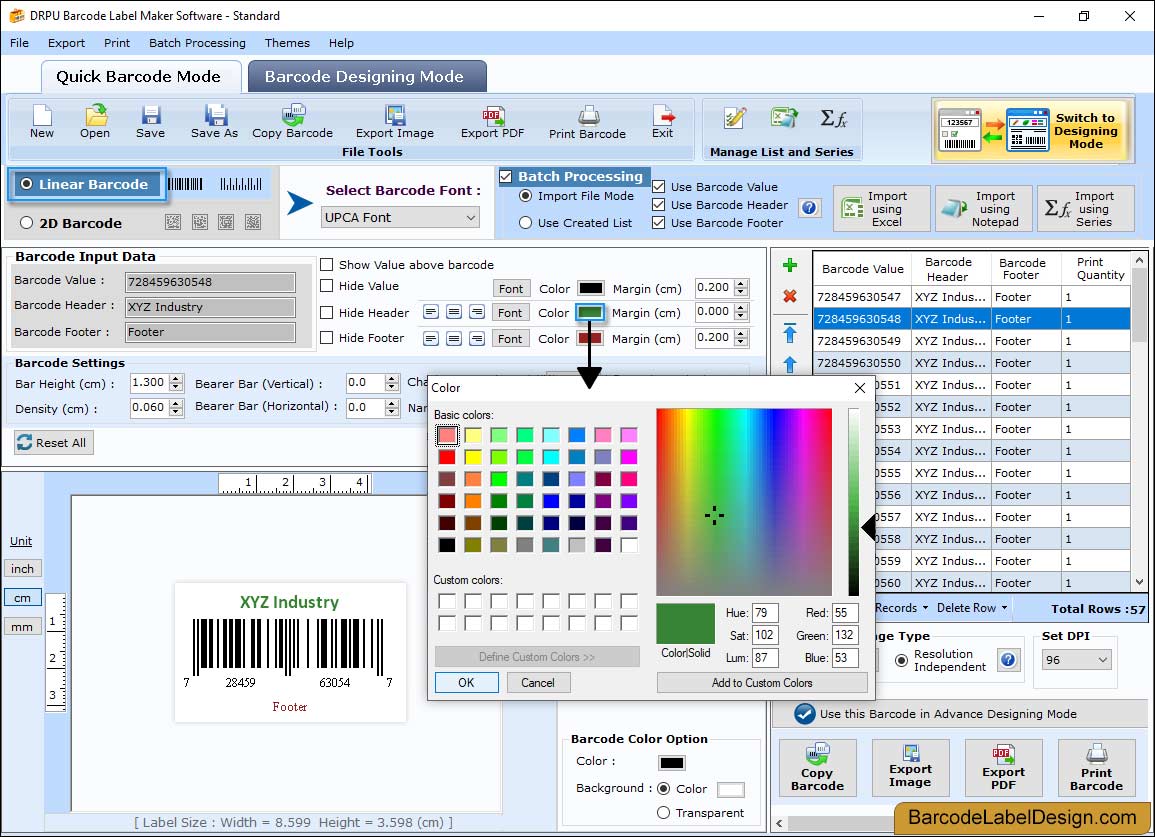Enable Show Value above barcode

[326, 265]
